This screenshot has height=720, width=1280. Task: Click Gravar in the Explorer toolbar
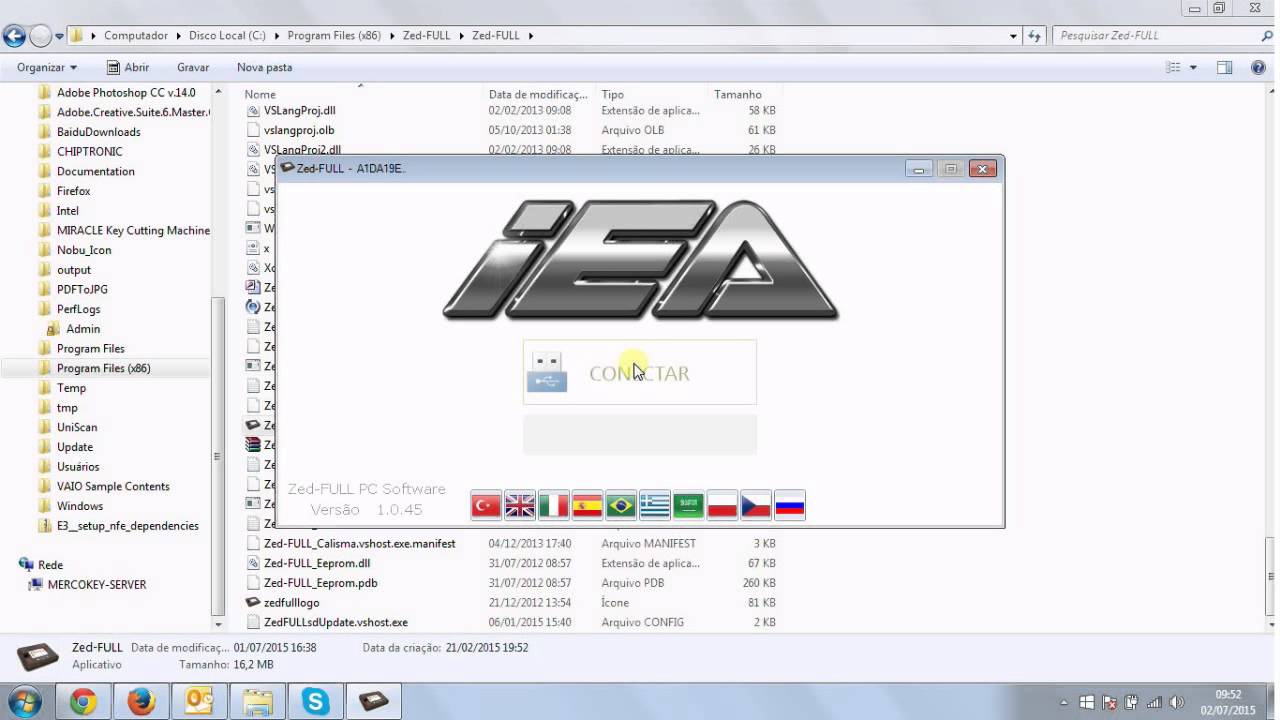[193, 67]
